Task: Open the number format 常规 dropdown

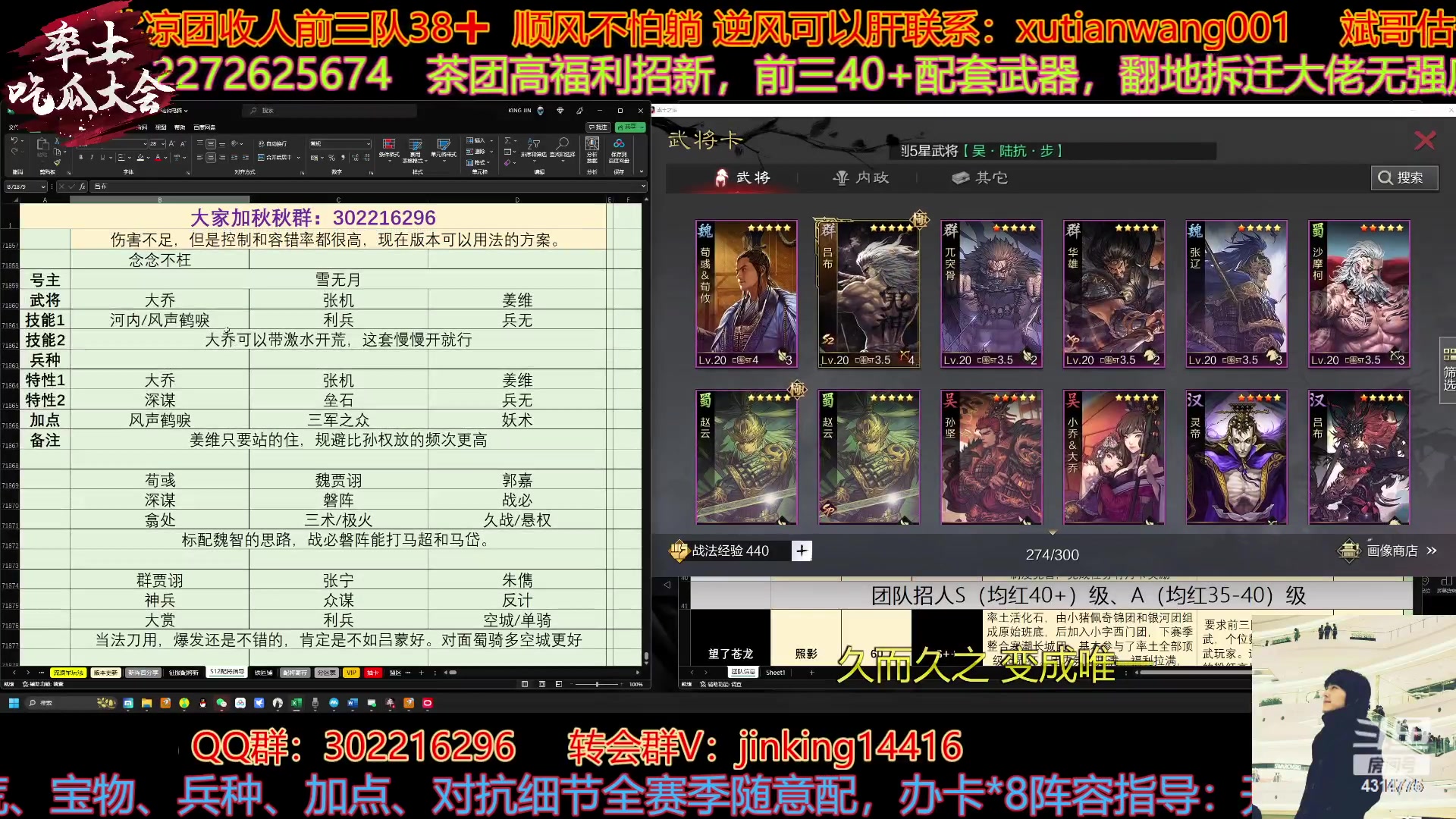Action: (x=369, y=143)
